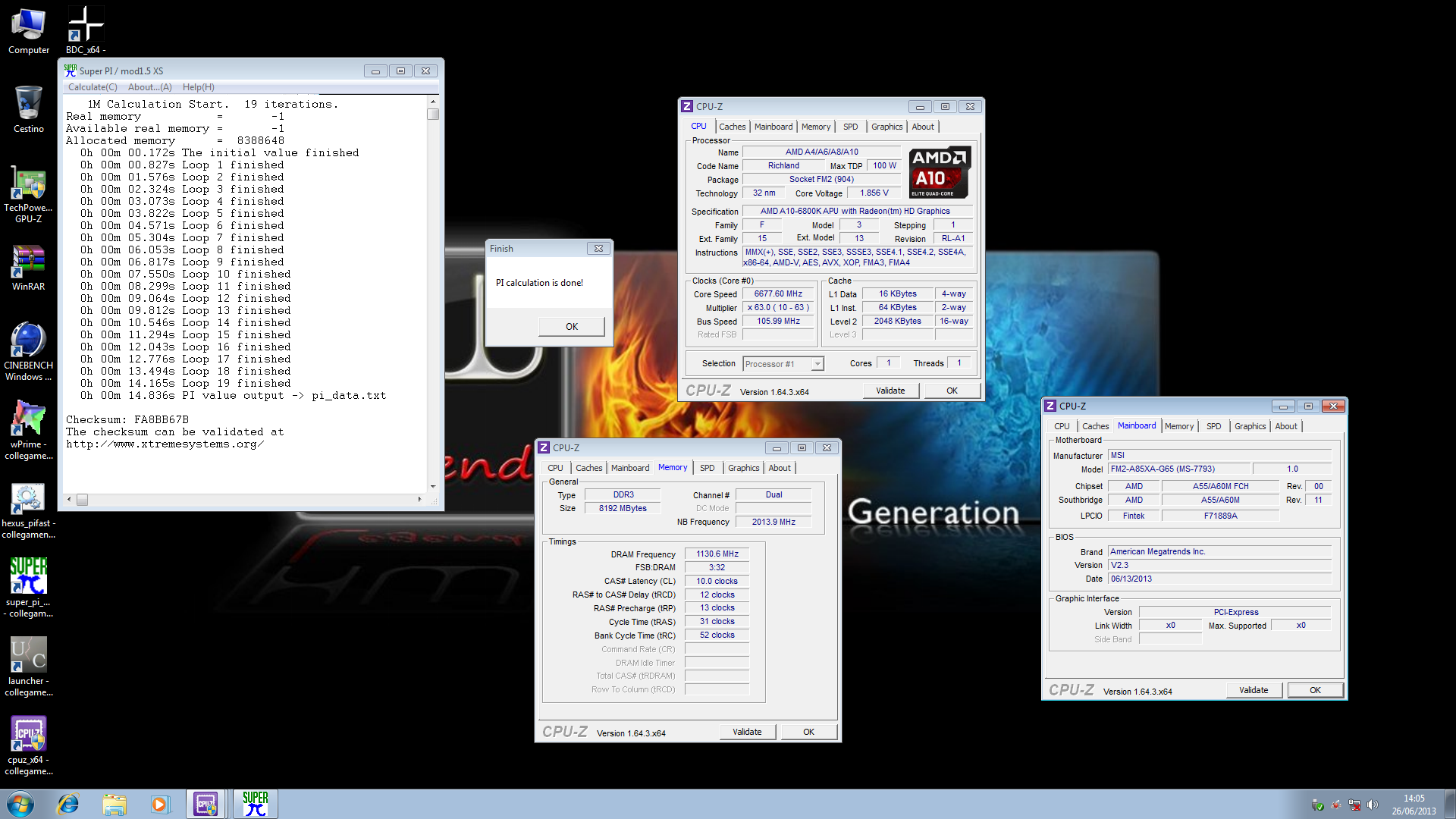Click Validate in CPU-Z Mainboard window

pyautogui.click(x=1254, y=690)
